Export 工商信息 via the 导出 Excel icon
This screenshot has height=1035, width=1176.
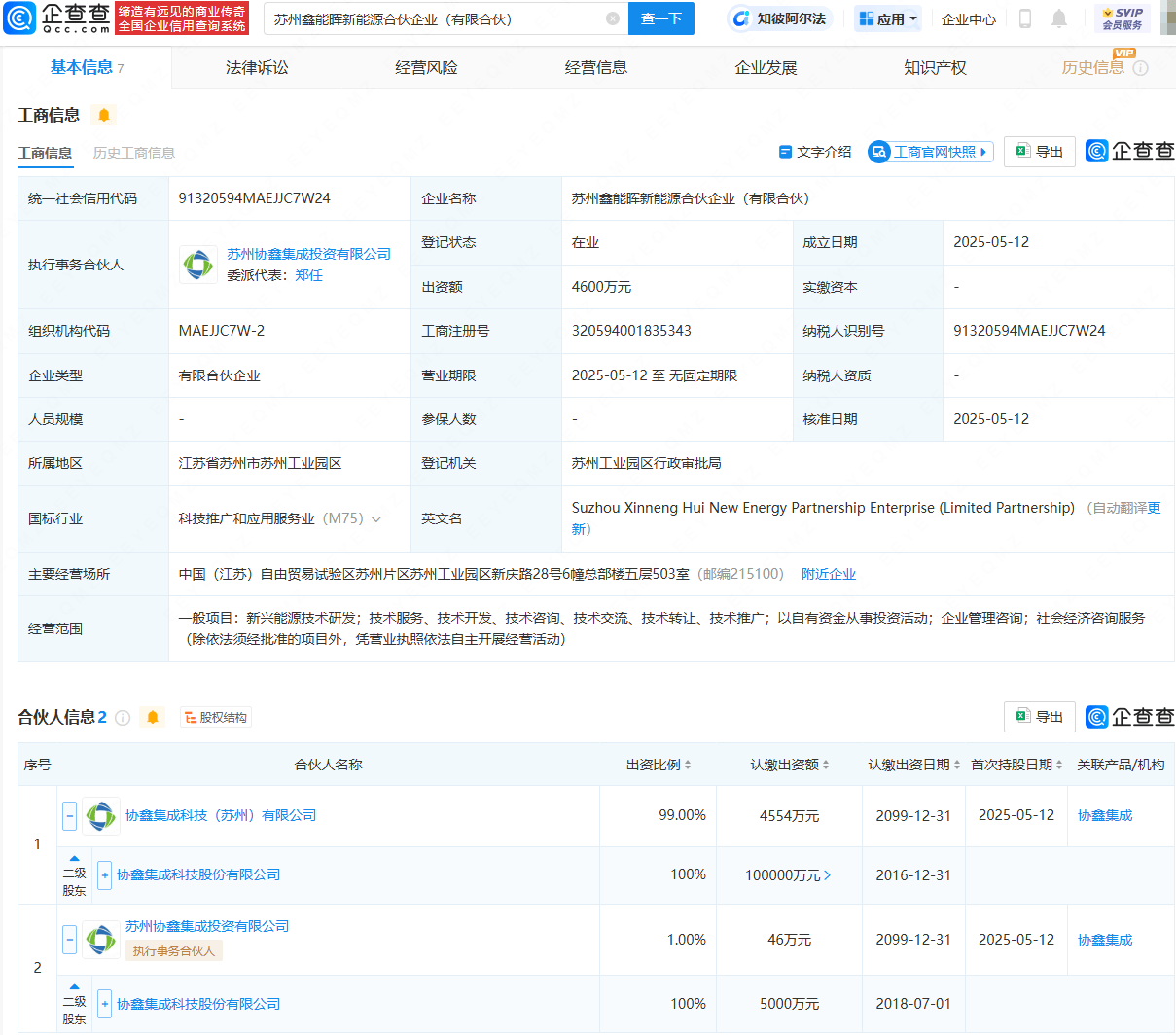(1039, 152)
